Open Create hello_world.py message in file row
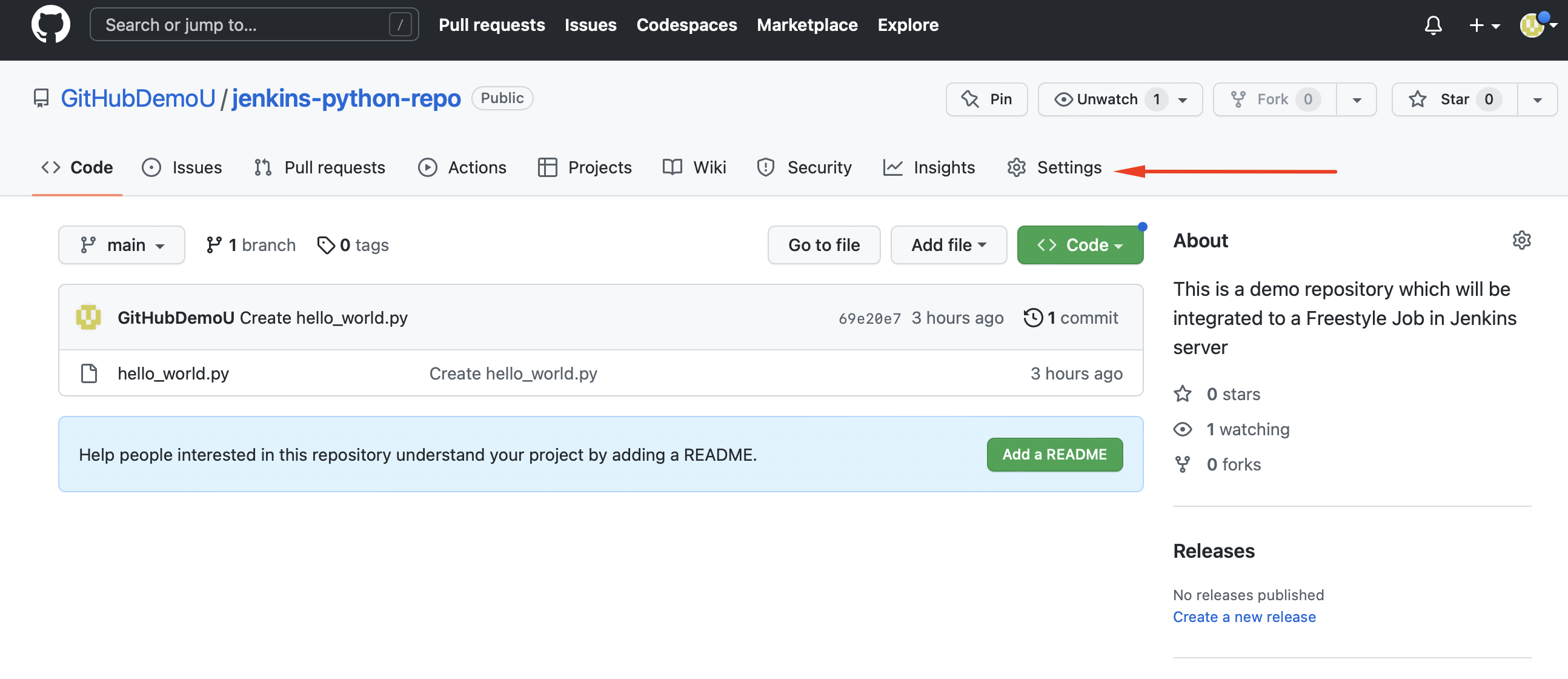Screen dimensions: 1568x679 513,373
